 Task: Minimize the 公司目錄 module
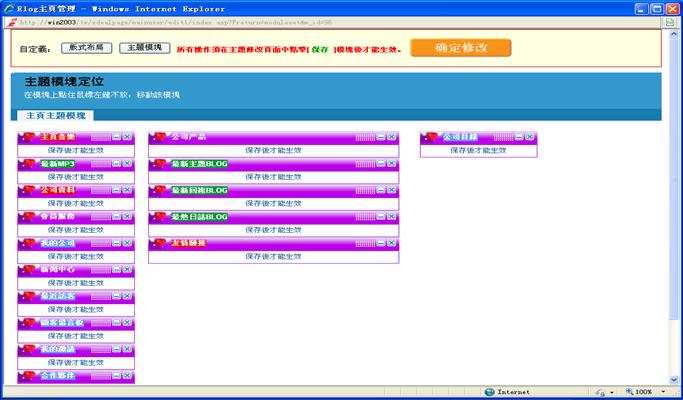point(518,137)
